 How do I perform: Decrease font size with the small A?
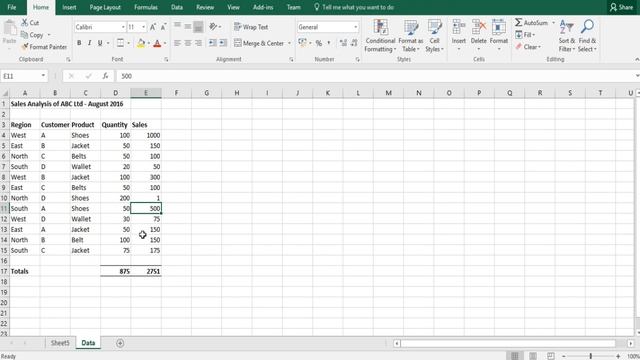[x=163, y=27]
